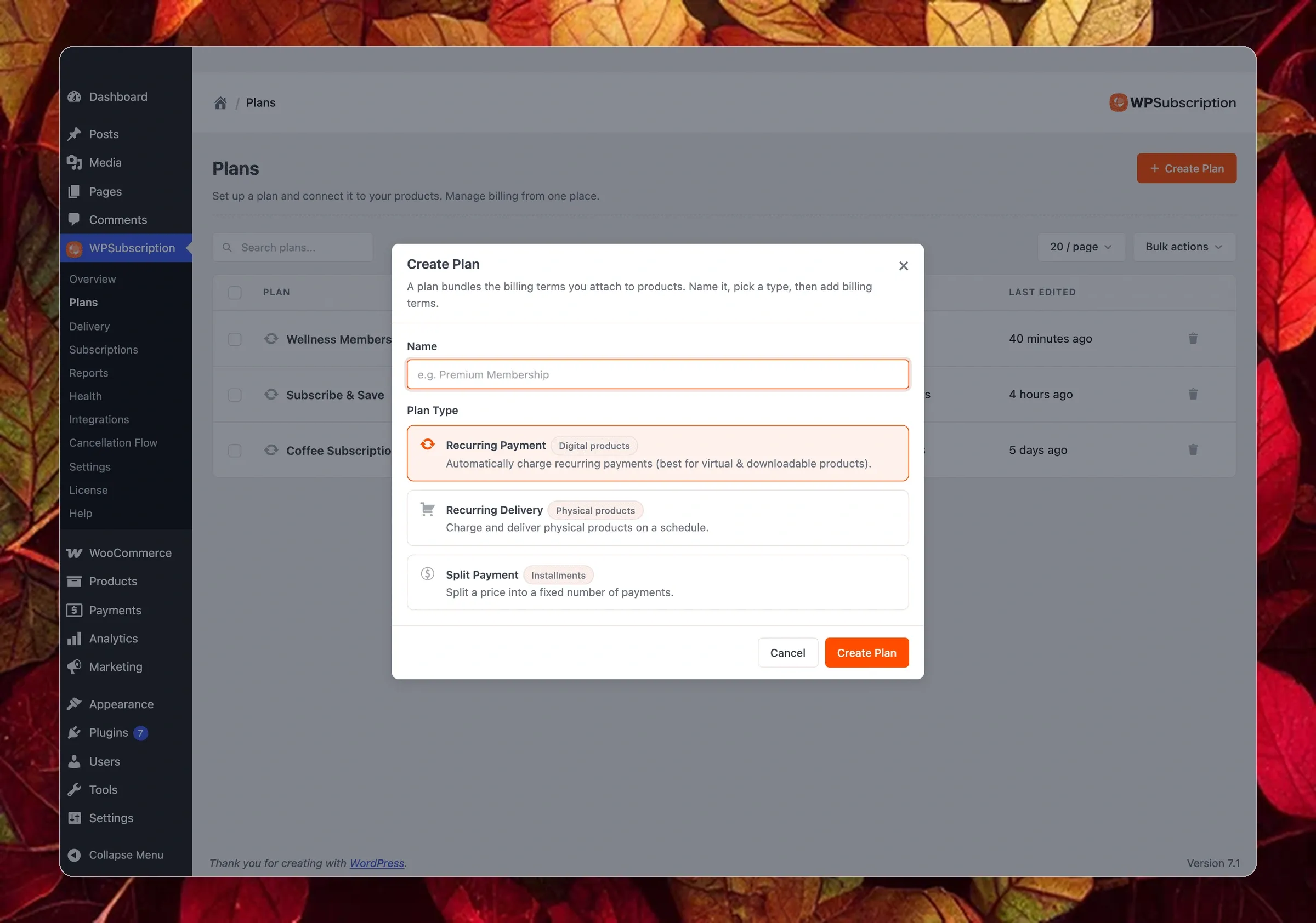The height and width of the screenshot is (923, 1316).
Task: Click the Recurring Delivery cart icon
Action: [428, 509]
